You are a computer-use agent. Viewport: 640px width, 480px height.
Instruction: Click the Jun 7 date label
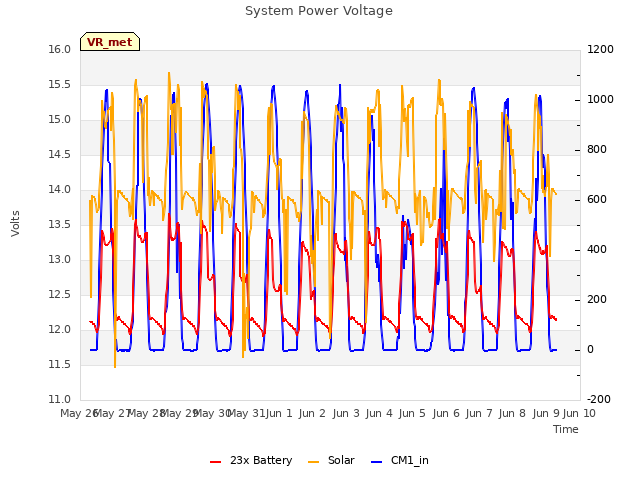coord(479,413)
